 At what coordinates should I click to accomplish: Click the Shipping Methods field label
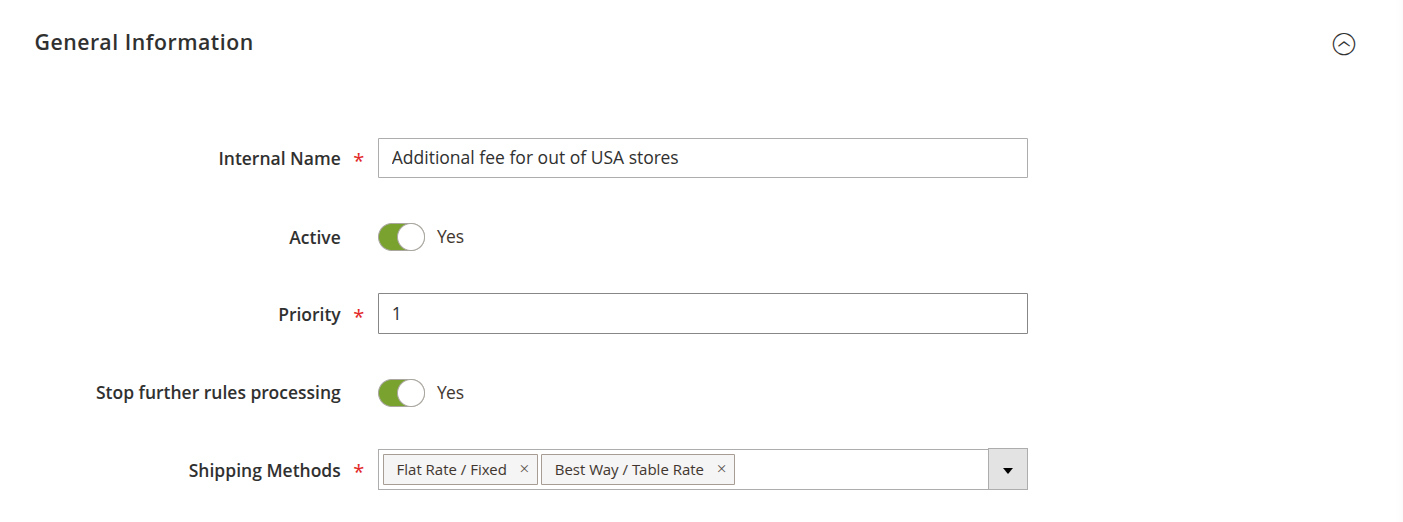click(264, 471)
